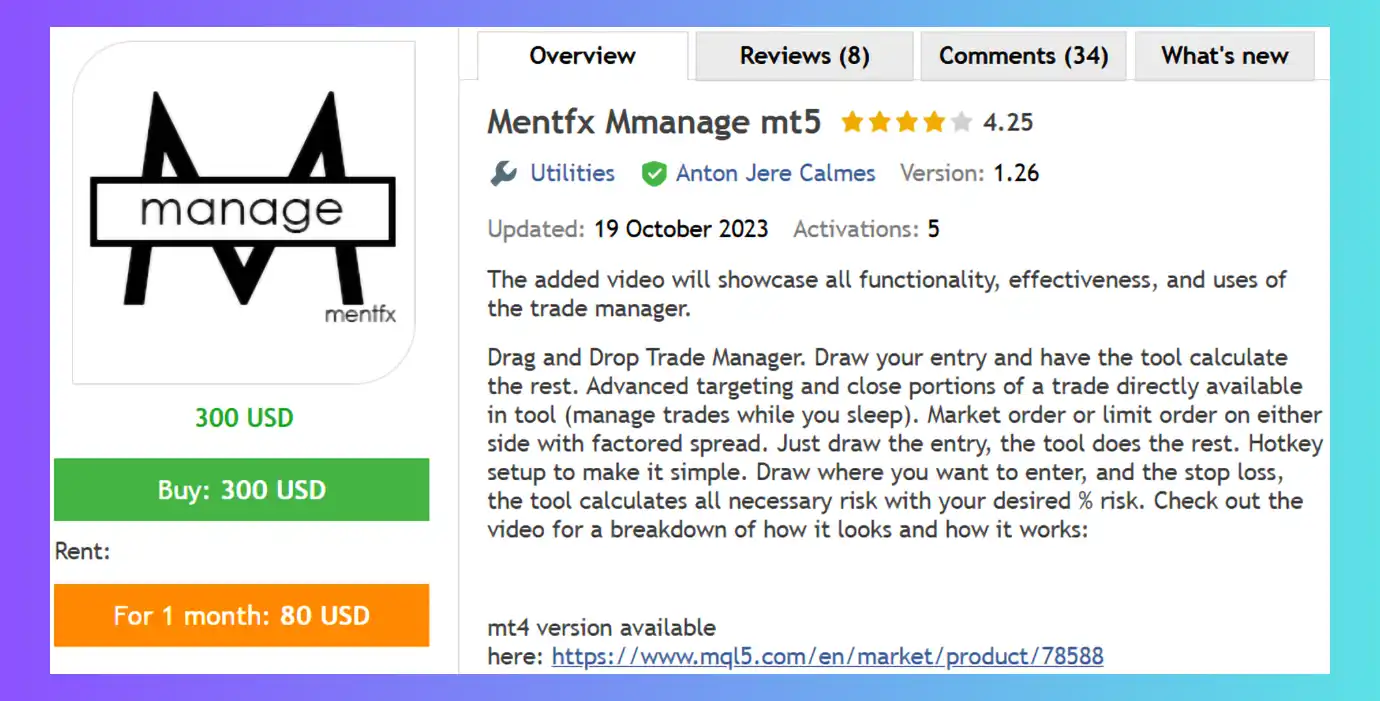Viewport: 1380px width, 701px height.
Task: Click the third gold rating star
Action: pos(907,123)
